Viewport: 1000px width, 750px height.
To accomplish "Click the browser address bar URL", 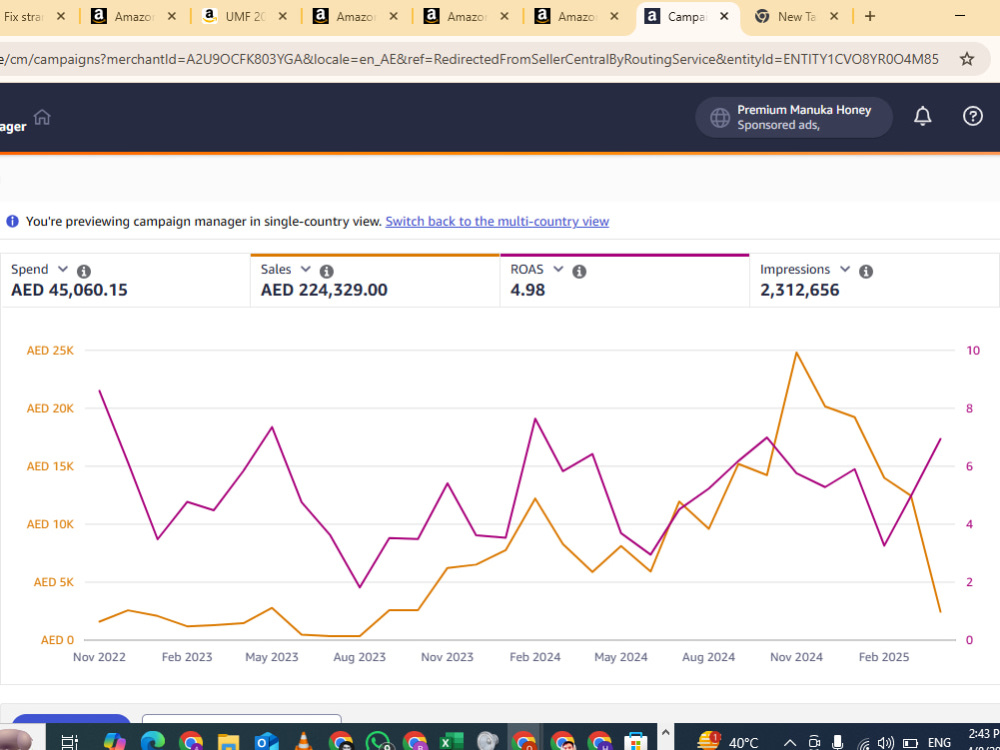I will [x=469, y=59].
